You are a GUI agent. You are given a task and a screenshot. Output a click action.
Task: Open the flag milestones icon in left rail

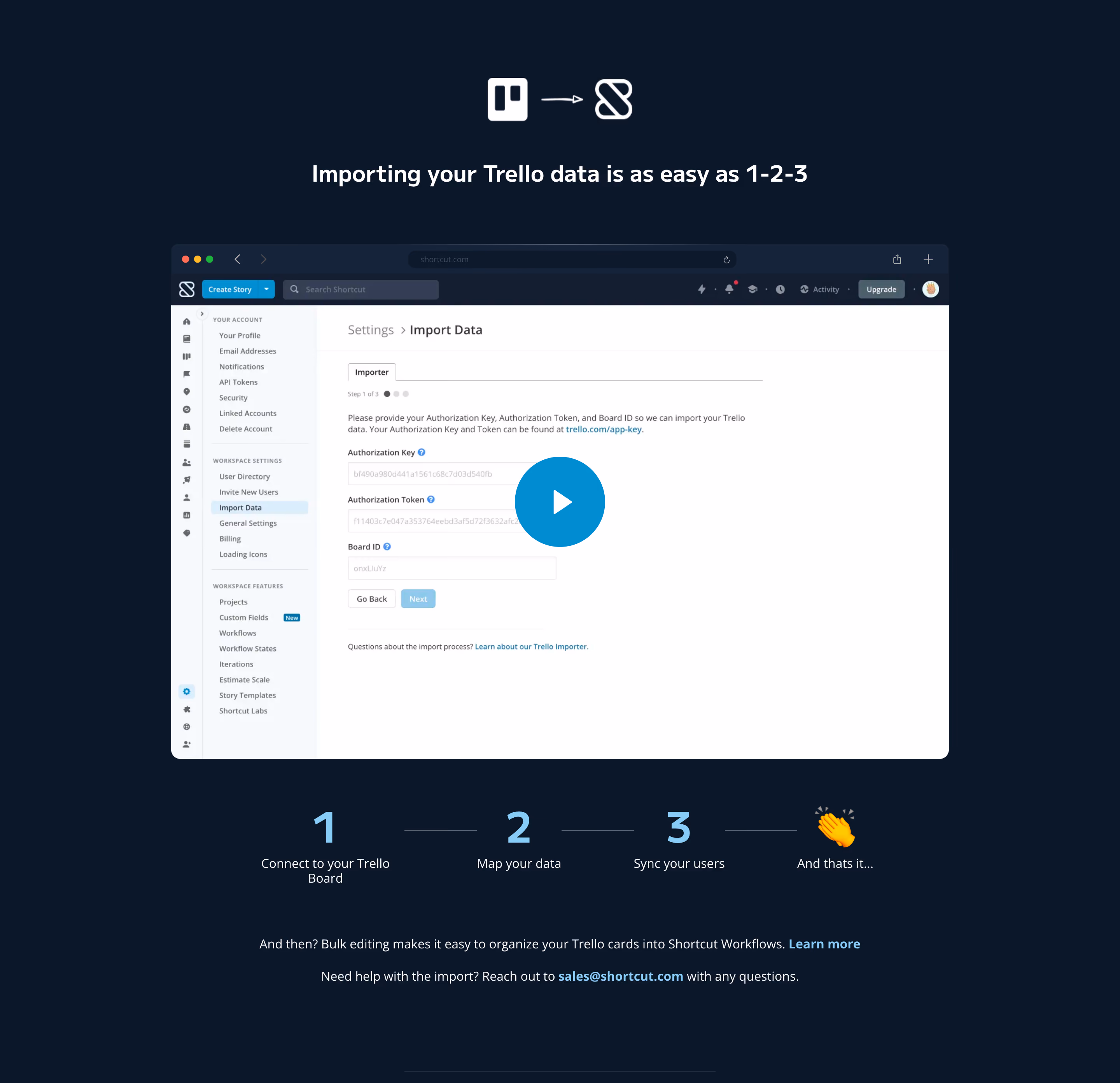pos(186,374)
